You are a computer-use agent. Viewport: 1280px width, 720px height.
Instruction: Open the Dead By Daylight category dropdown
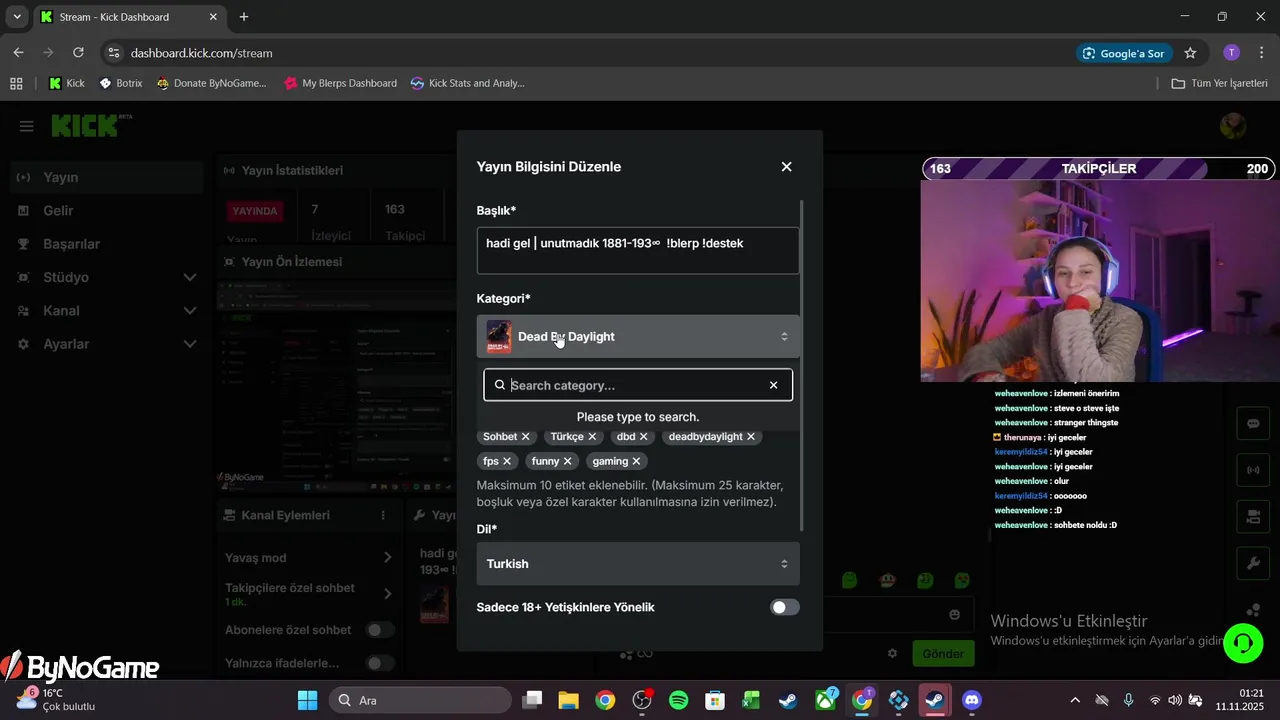pyautogui.click(x=638, y=336)
